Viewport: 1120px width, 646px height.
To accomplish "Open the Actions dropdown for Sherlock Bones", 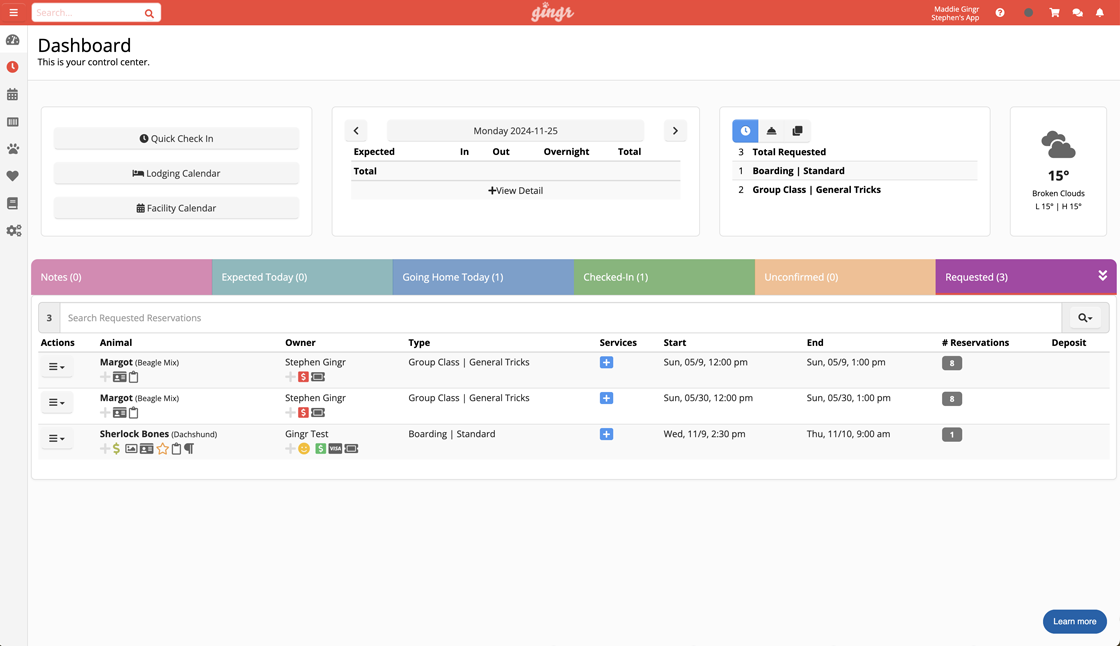I will point(57,438).
